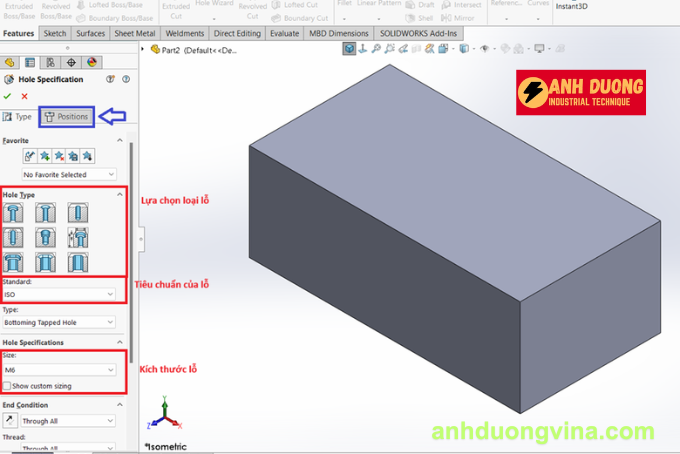Cancel Hole Specification with the red X
Viewport: 680px width, 454px height.
tap(24, 96)
